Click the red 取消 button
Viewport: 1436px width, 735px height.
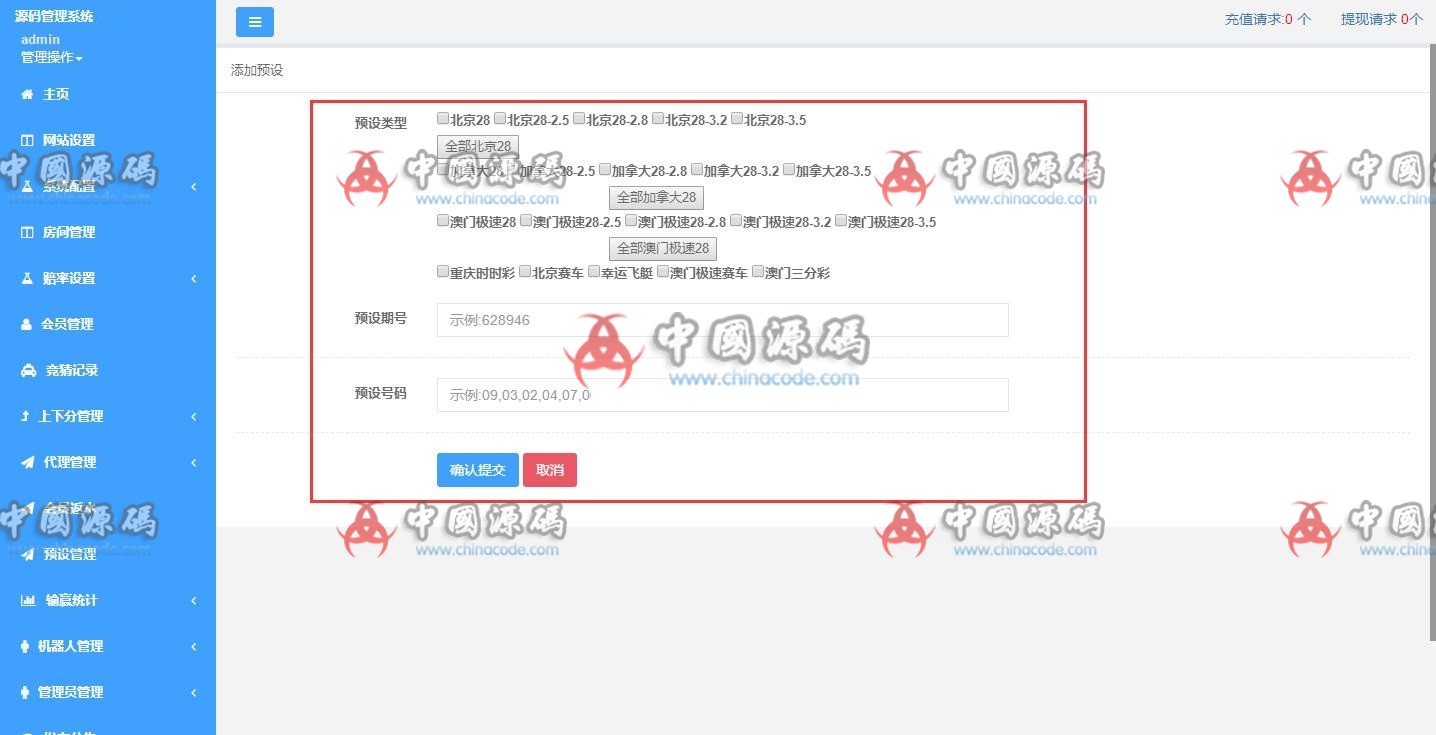[550, 470]
